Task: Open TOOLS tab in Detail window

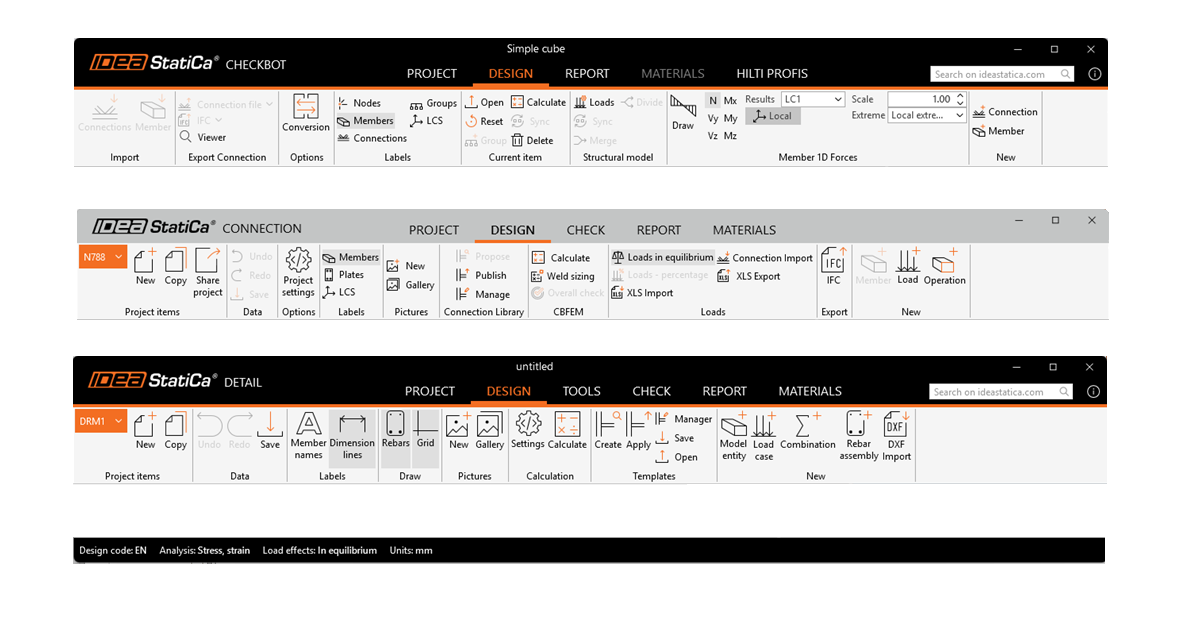Action: (581, 391)
